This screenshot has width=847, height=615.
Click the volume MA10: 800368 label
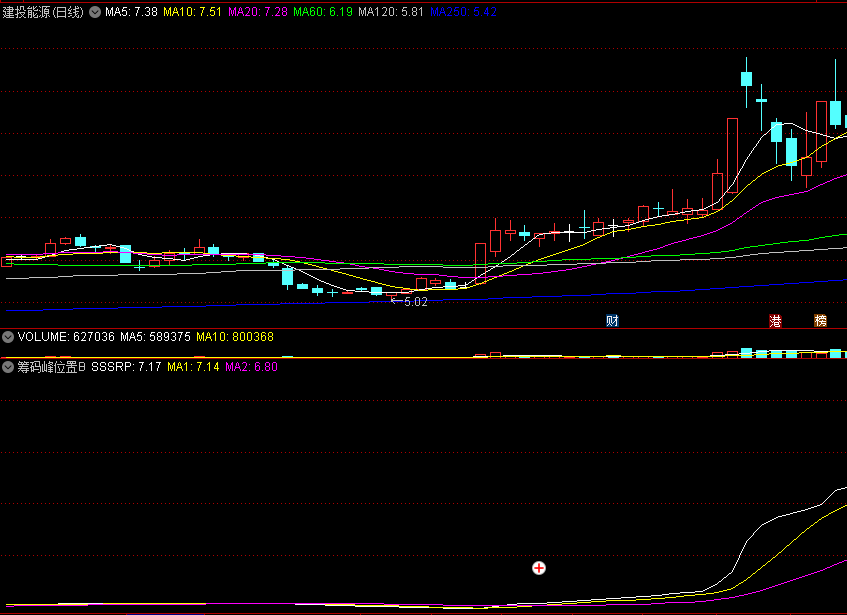tap(235, 337)
